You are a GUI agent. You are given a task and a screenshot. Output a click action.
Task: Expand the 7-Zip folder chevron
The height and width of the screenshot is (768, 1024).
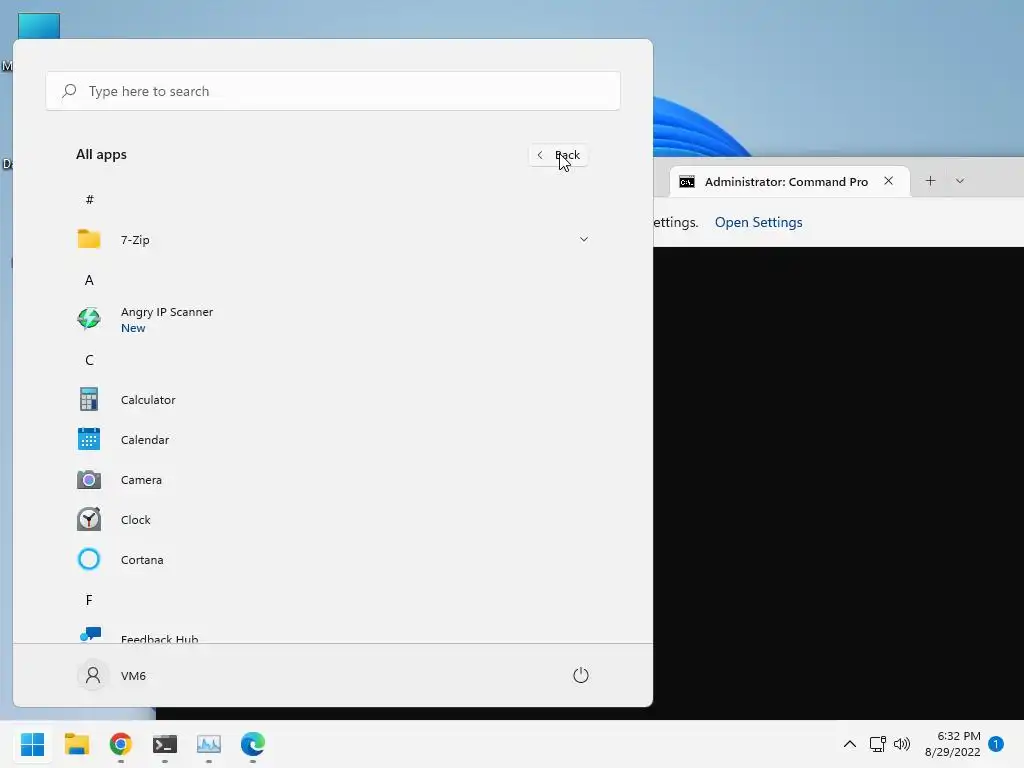coord(584,239)
